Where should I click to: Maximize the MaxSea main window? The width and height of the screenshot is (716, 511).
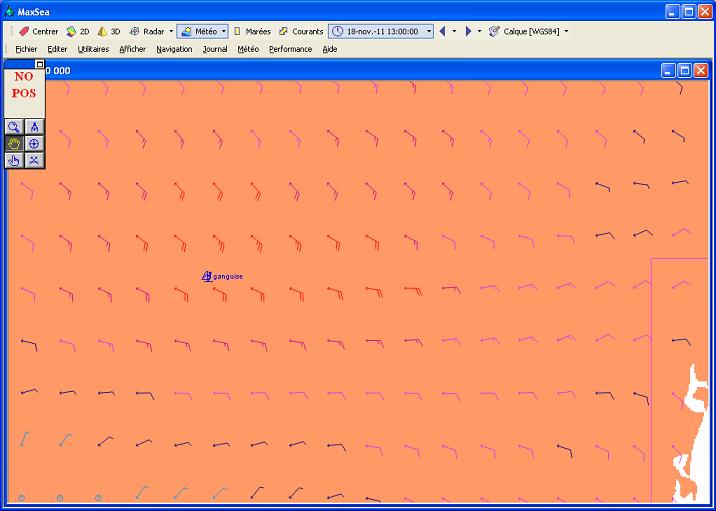point(689,11)
